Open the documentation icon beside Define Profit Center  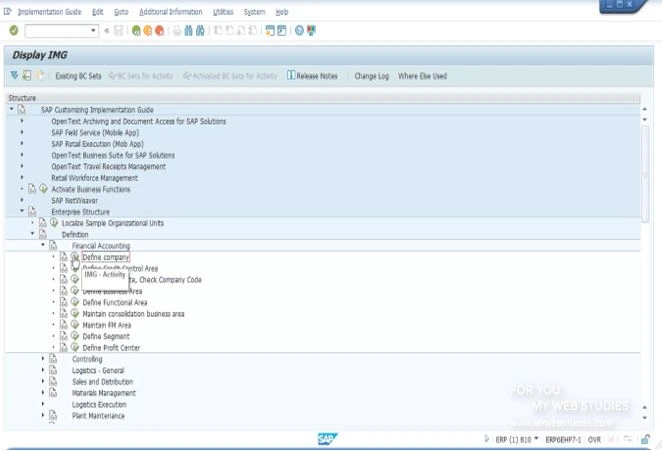click(x=63, y=348)
